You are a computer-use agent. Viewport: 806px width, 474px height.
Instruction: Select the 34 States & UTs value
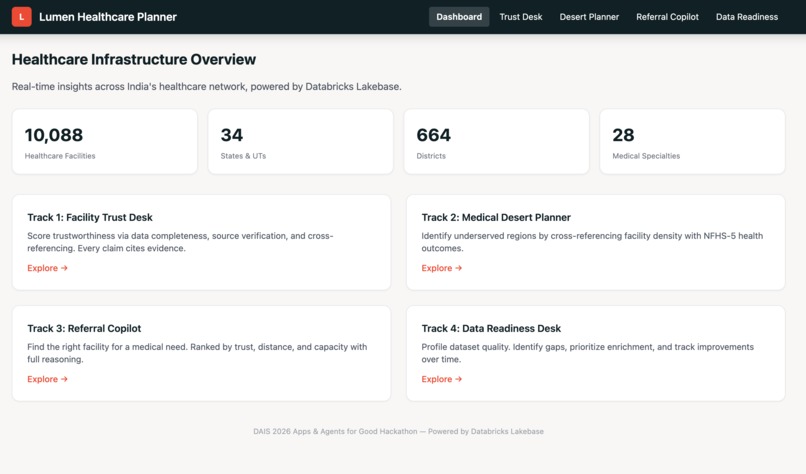pyautogui.click(x=232, y=135)
